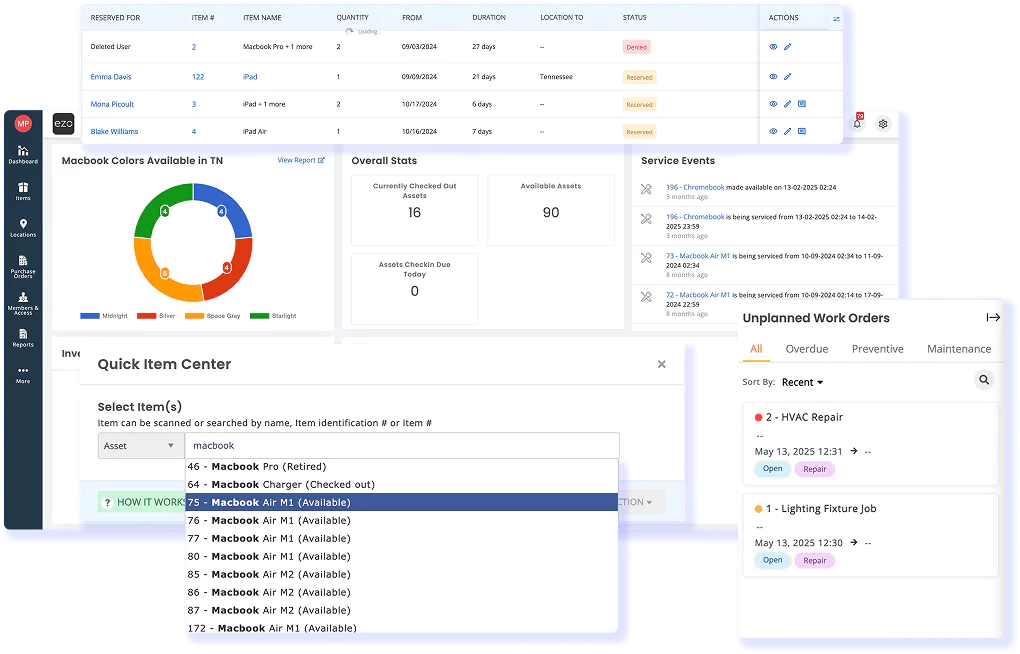The height and width of the screenshot is (654, 1020).
Task: Click search icon in Unplanned Work Orders
Action: coord(984,380)
